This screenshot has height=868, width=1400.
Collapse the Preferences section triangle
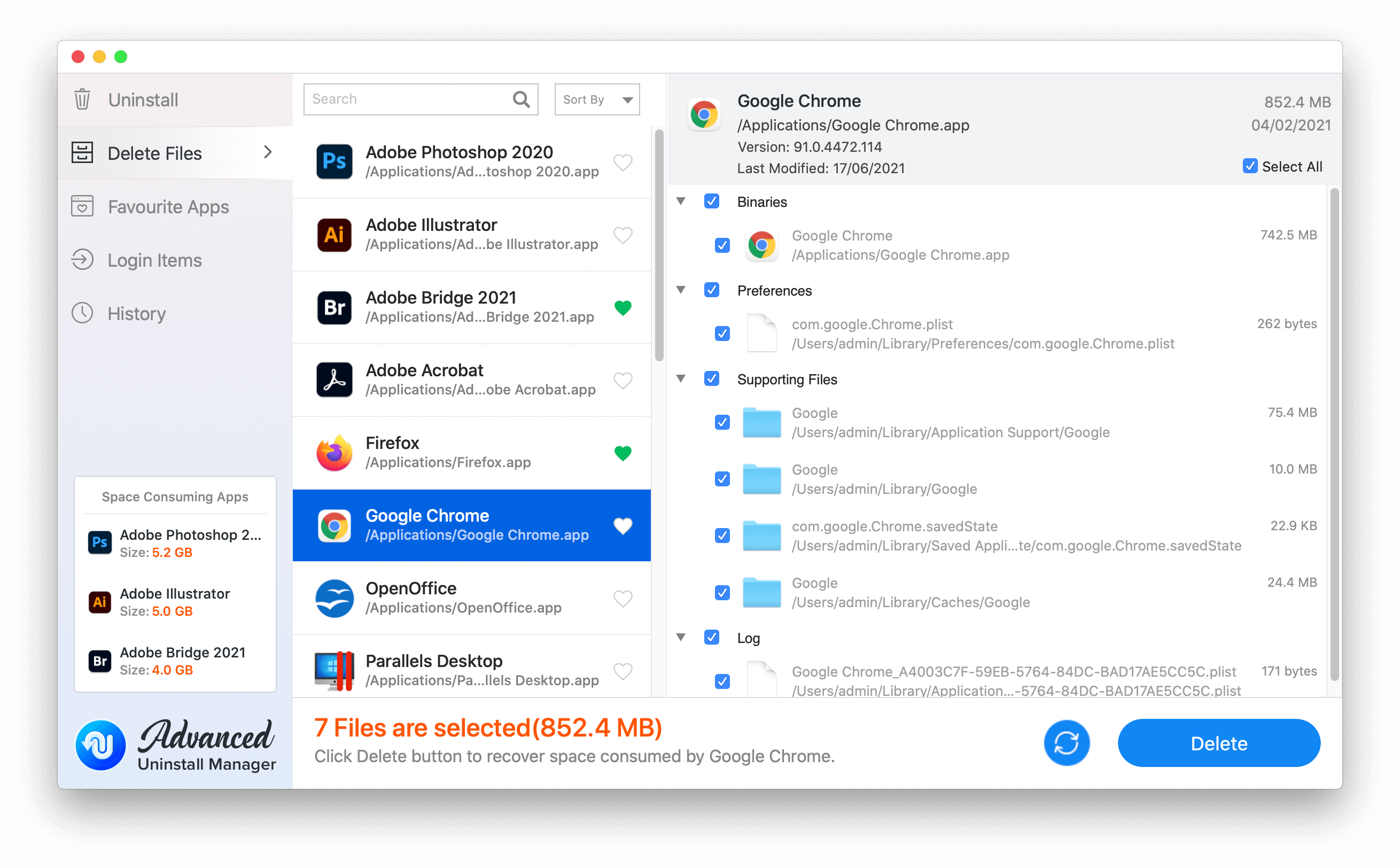680,290
